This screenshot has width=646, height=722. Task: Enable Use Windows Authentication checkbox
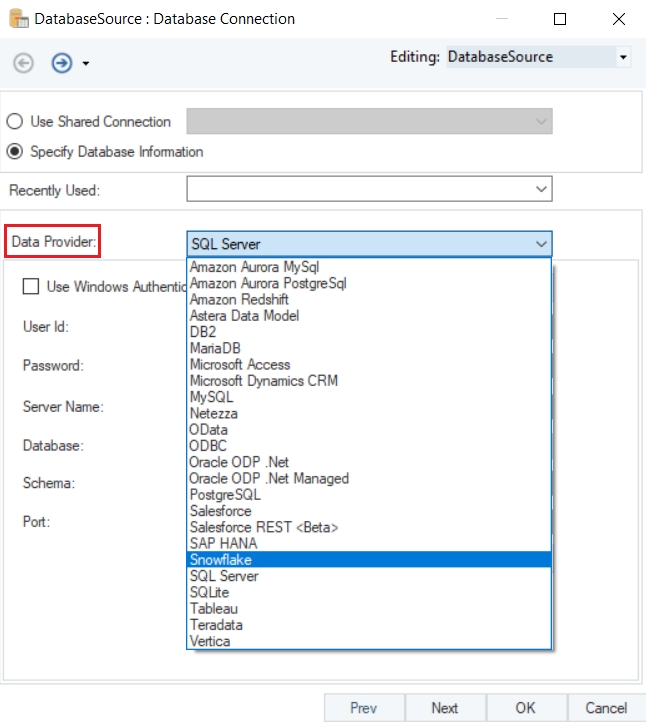point(31,287)
